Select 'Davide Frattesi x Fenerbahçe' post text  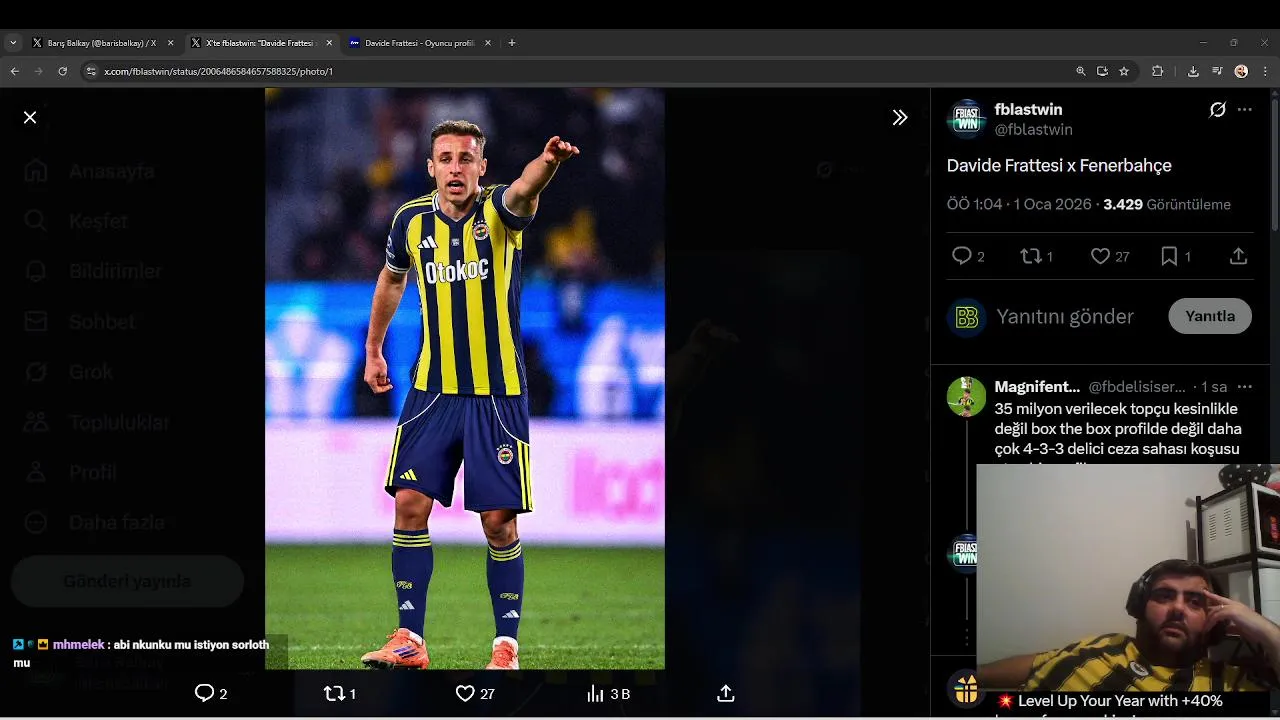click(x=1059, y=166)
